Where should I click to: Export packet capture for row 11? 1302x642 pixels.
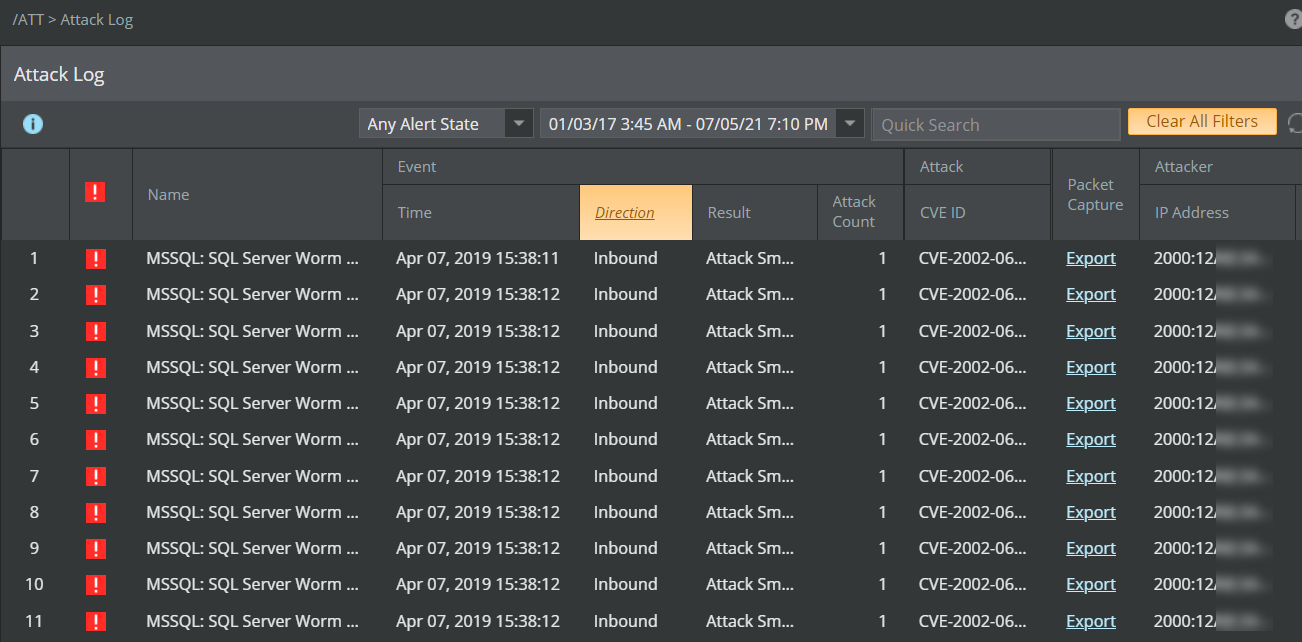pos(1091,621)
